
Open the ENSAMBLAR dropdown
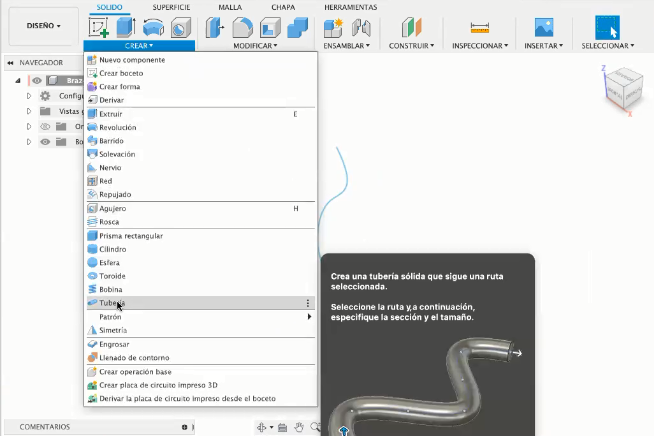[x=347, y=45]
